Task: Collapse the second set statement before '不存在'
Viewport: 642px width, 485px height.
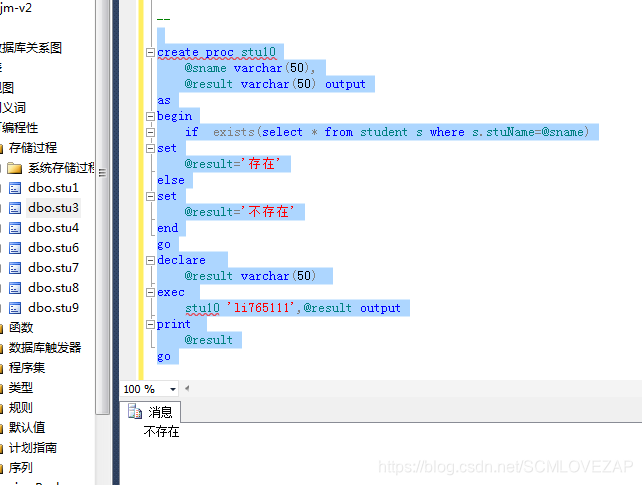Action: click(150, 196)
